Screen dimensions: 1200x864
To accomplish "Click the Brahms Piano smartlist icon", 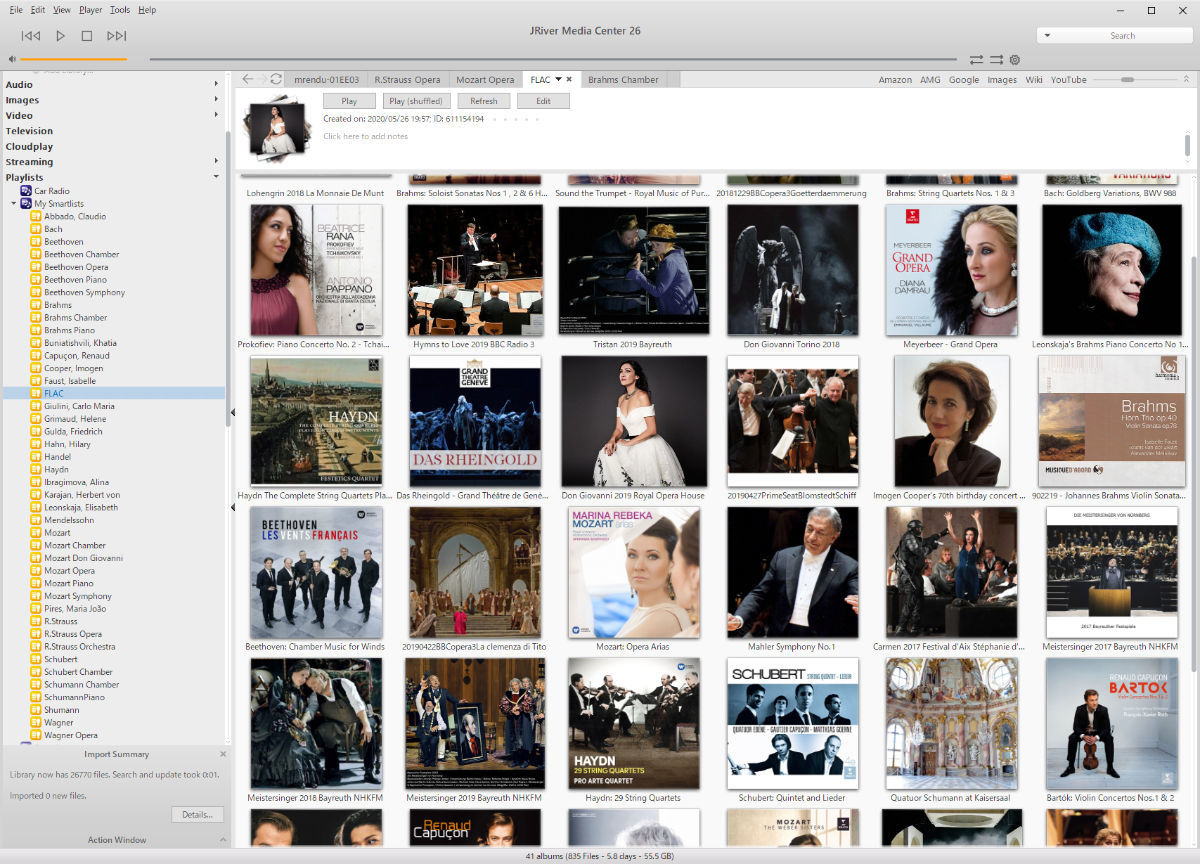I will tap(36, 330).
